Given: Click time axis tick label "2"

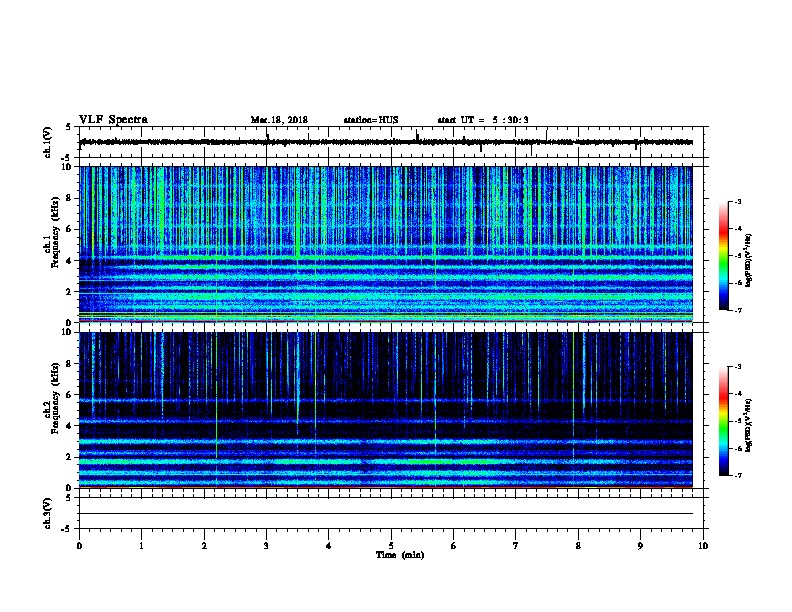Looking at the screenshot, I should point(204,545).
